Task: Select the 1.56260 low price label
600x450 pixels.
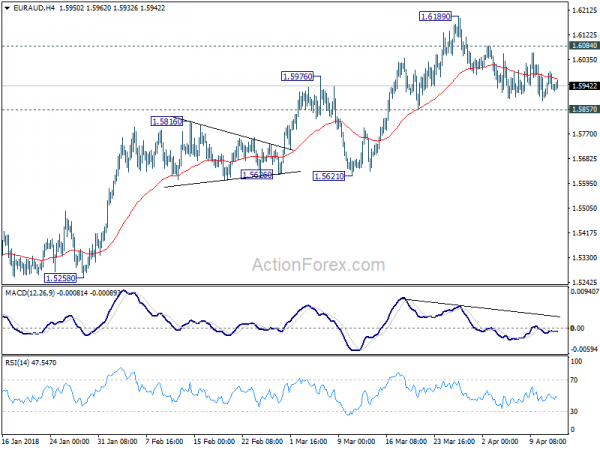Action: point(257,175)
